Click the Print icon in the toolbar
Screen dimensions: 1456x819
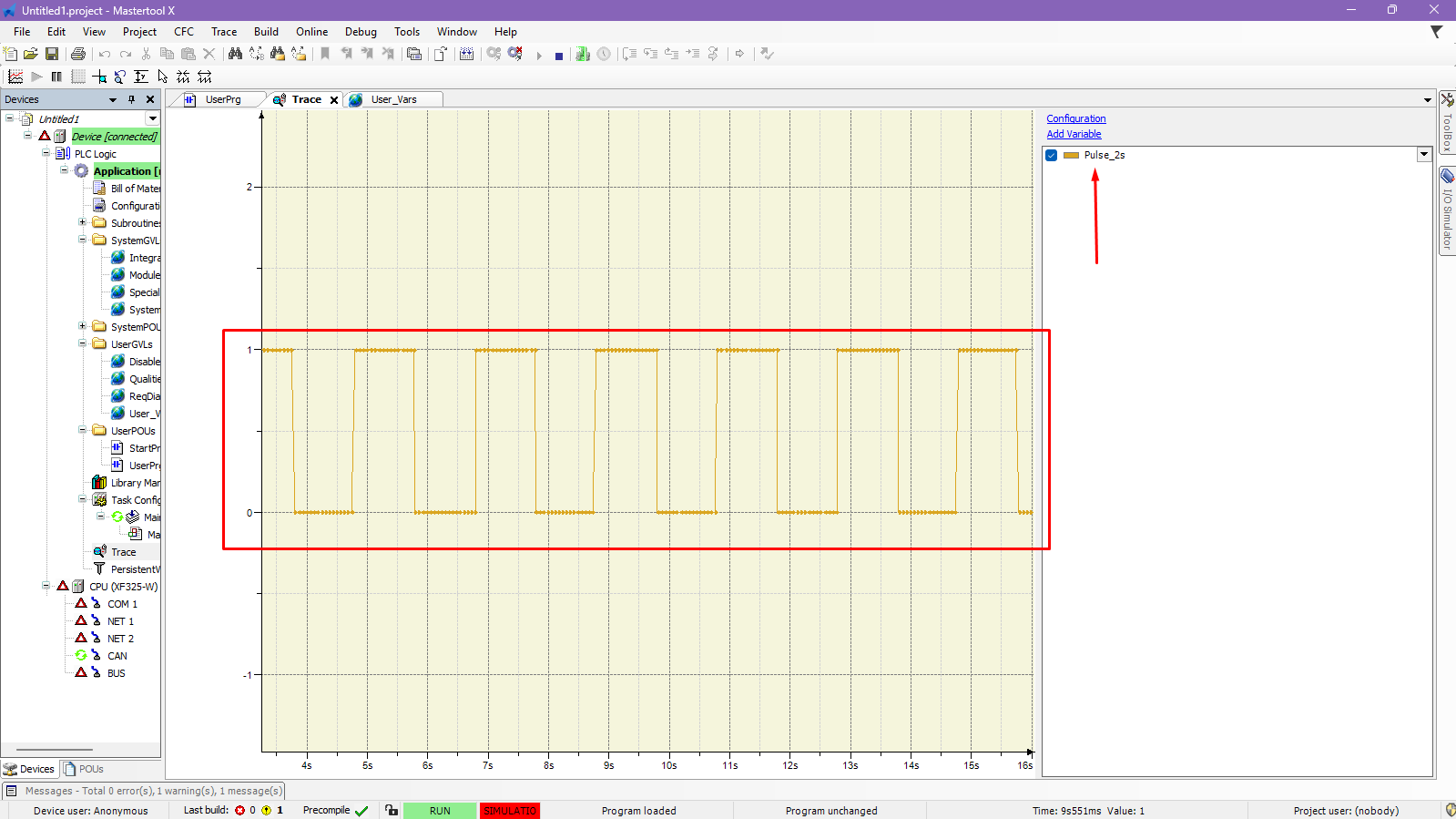point(78,55)
